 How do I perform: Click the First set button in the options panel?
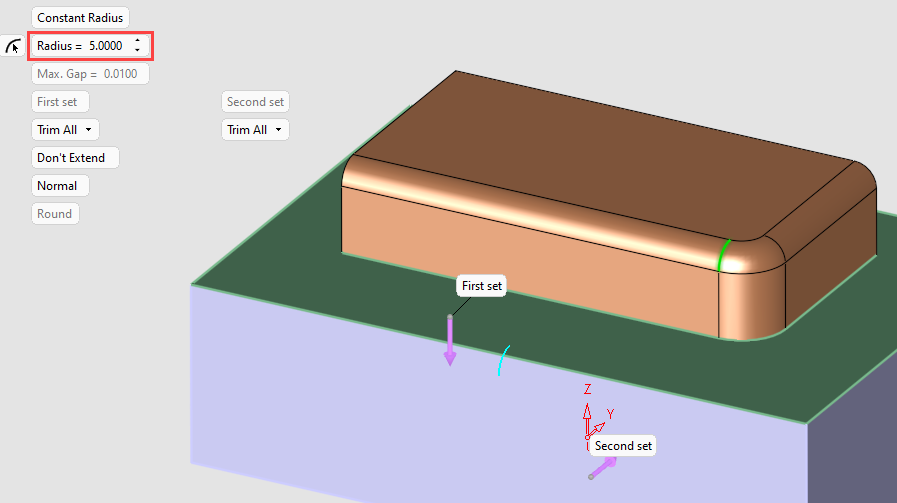[60, 102]
